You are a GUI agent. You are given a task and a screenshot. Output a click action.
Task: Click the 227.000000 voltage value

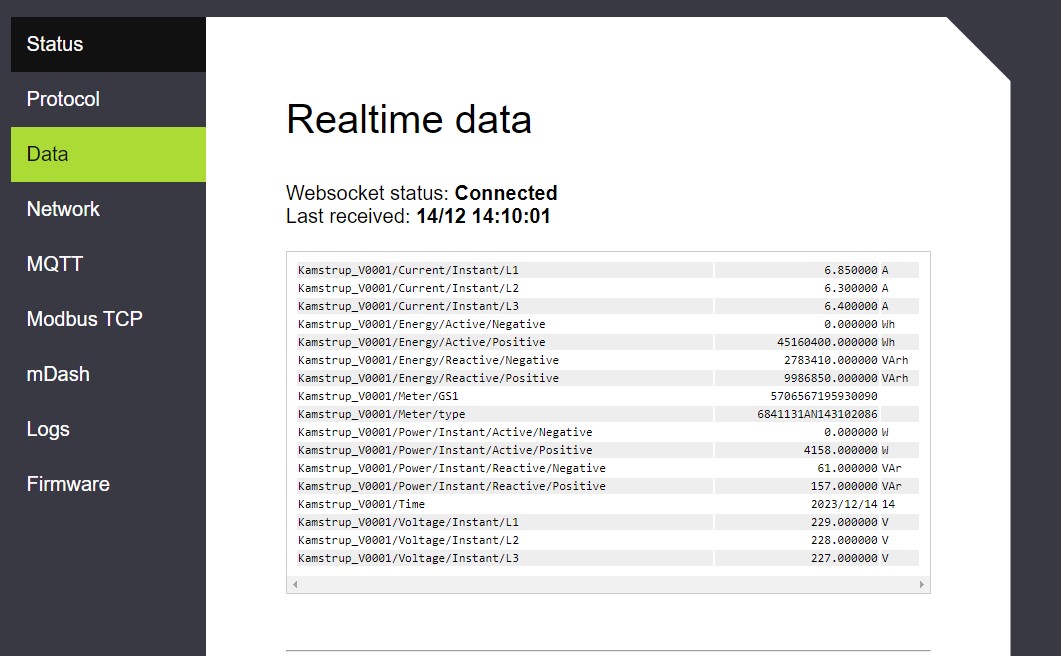[844, 558]
